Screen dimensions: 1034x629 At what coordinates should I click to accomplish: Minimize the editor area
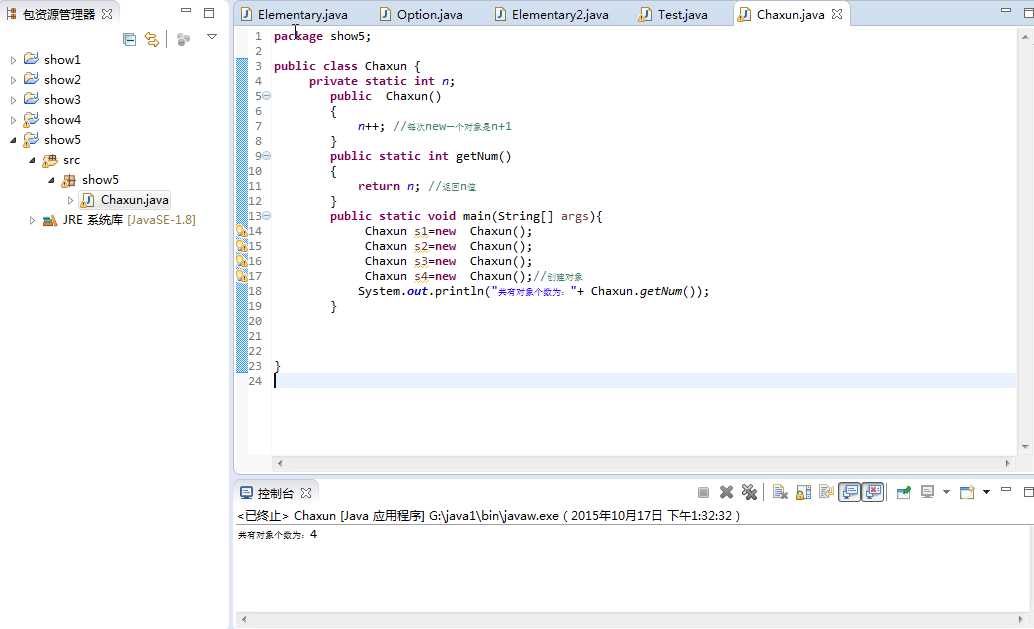pyautogui.click(x=1006, y=10)
